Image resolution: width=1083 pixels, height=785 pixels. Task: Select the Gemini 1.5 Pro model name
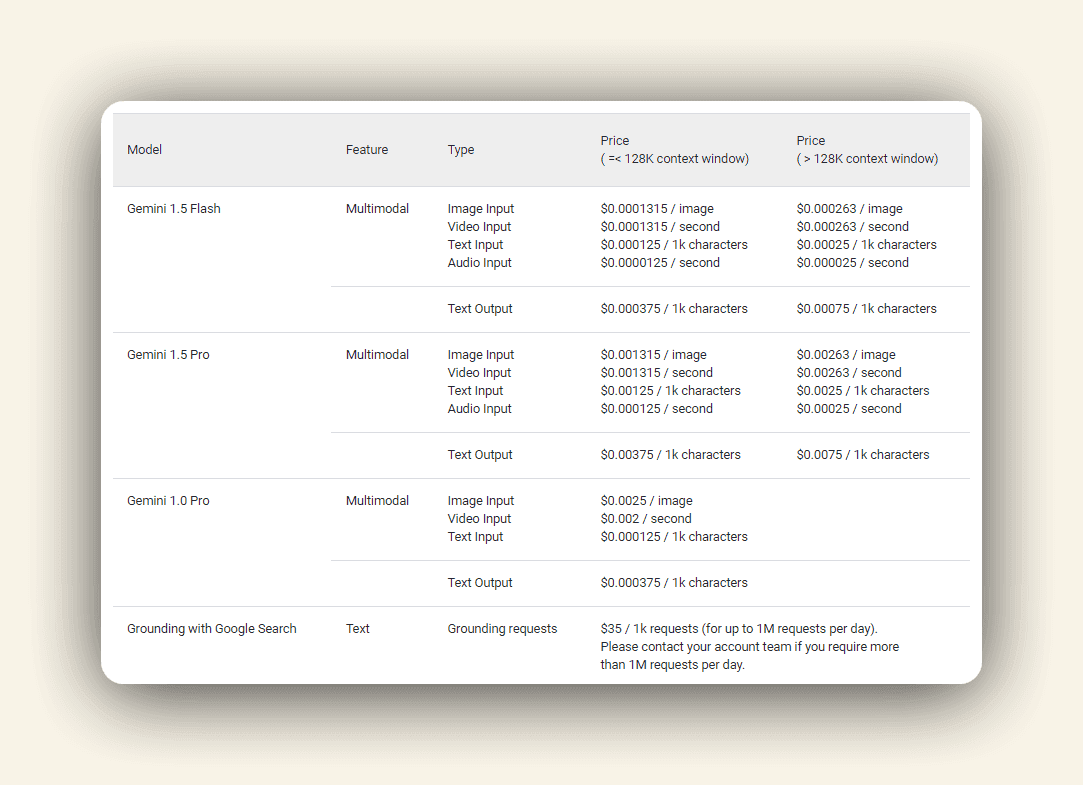168,355
